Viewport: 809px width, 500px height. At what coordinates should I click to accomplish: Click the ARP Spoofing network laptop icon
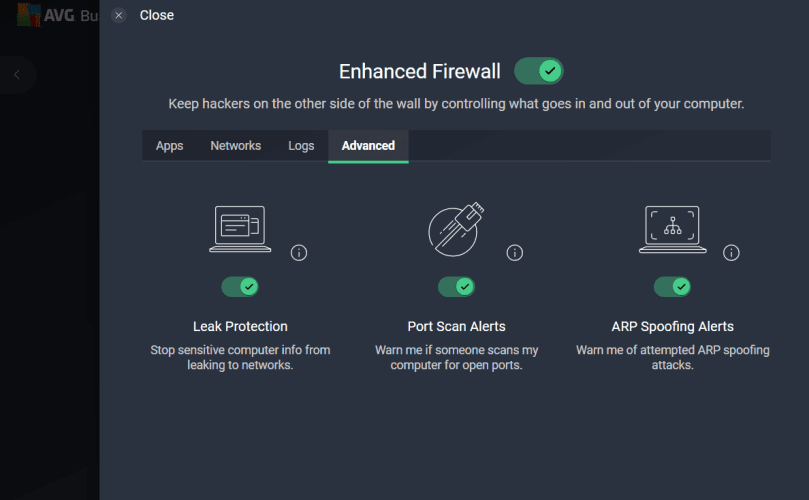coord(672,229)
